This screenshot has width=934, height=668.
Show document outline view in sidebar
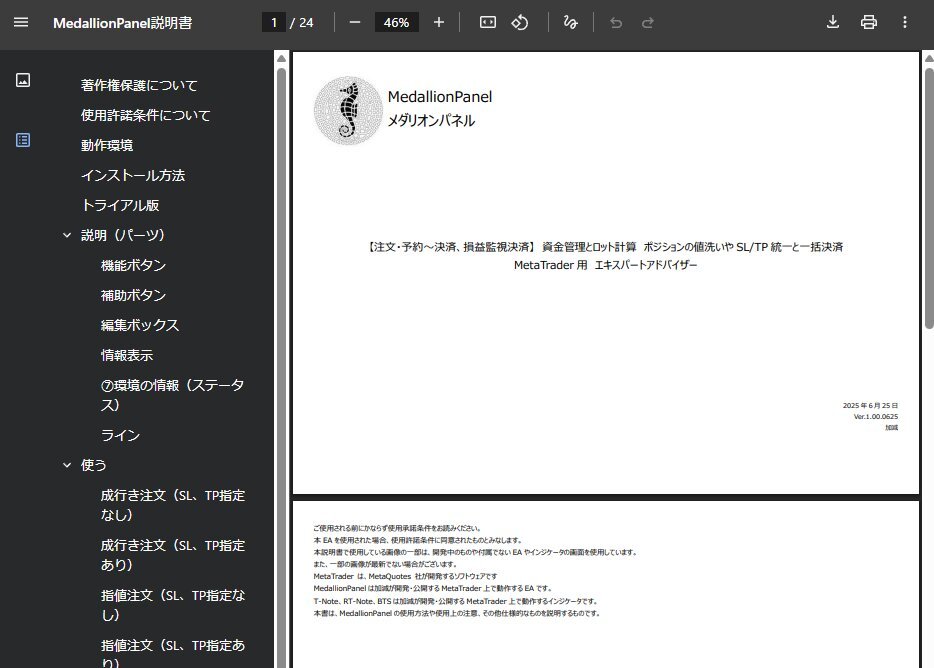pos(23,140)
